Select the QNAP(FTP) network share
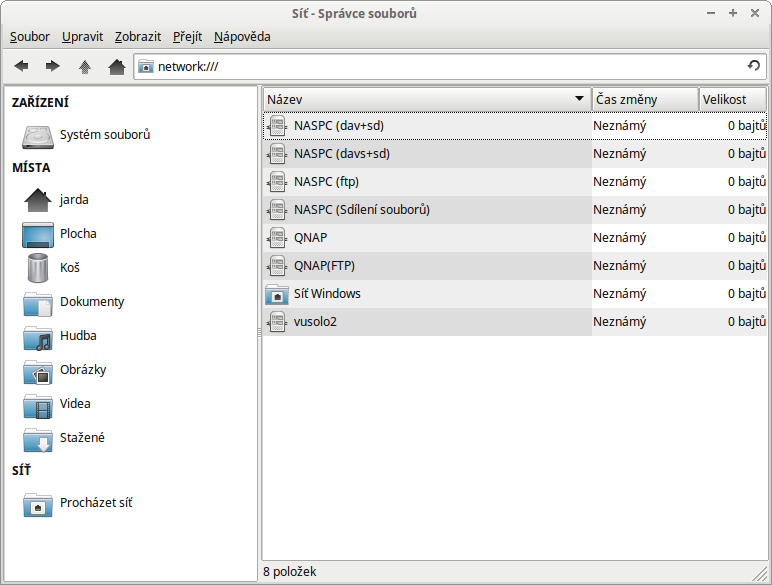The image size is (772, 585). click(324, 266)
